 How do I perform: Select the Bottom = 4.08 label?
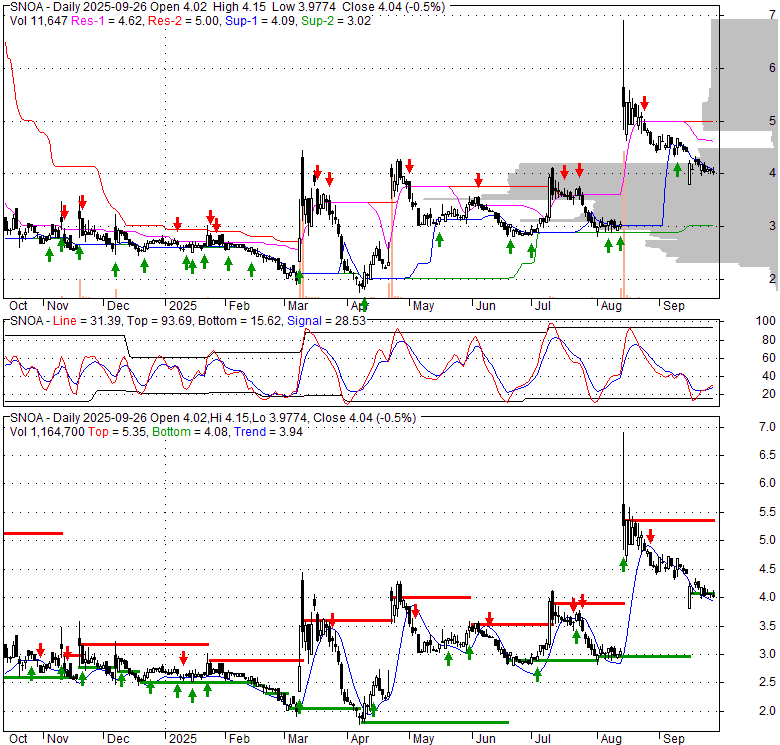191,432
